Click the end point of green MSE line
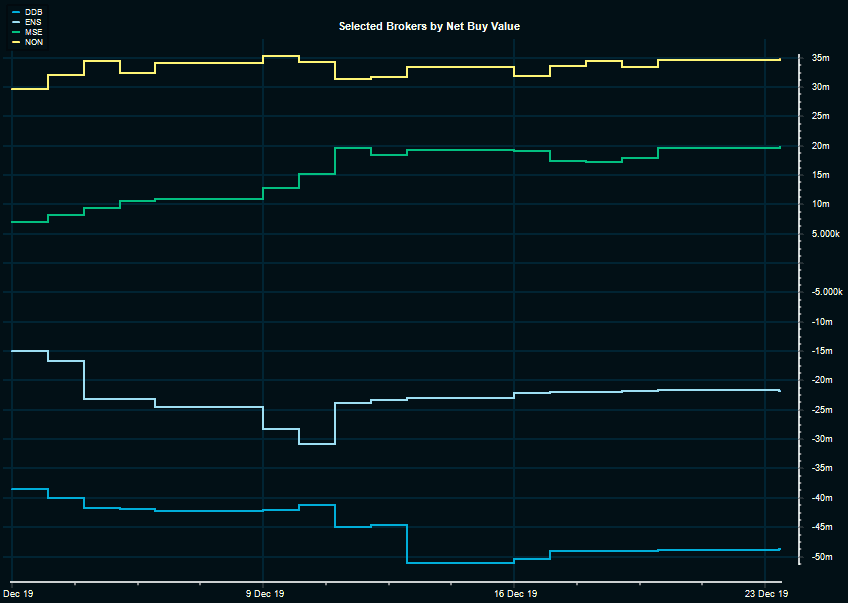The width and height of the screenshot is (848, 603). (x=779, y=148)
